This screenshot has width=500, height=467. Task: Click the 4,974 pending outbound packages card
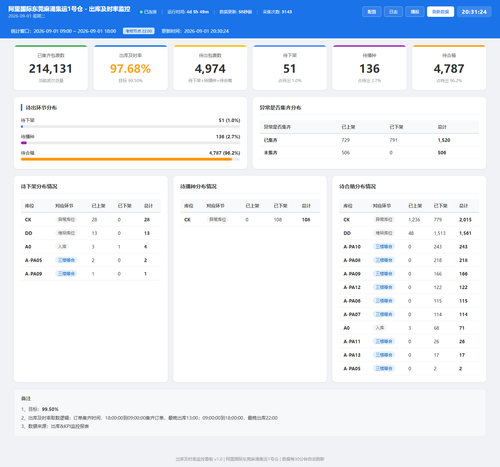pyautogui.click(x=210, y=68)
